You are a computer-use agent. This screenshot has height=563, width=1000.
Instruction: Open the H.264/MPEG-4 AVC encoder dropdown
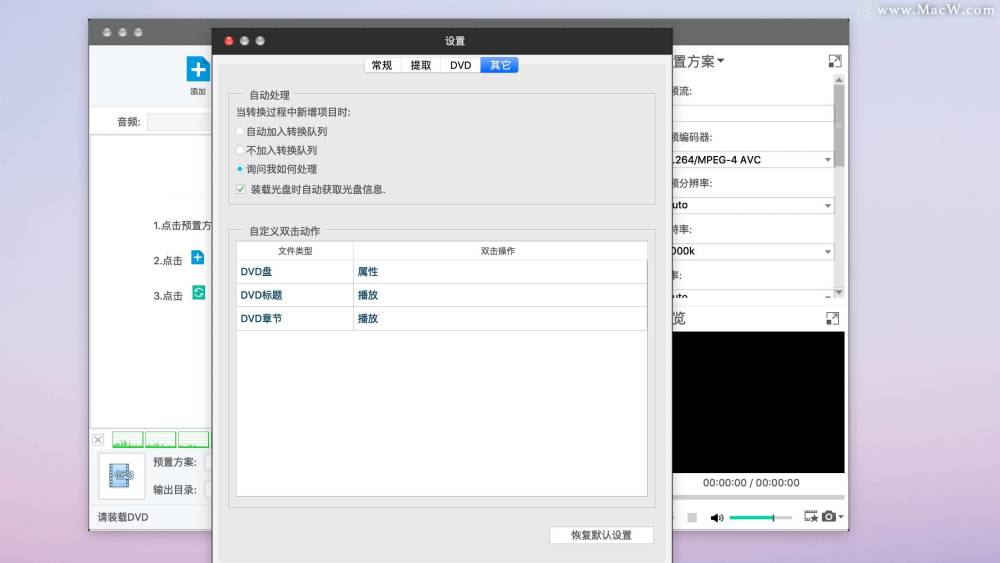tap(753, 159)
